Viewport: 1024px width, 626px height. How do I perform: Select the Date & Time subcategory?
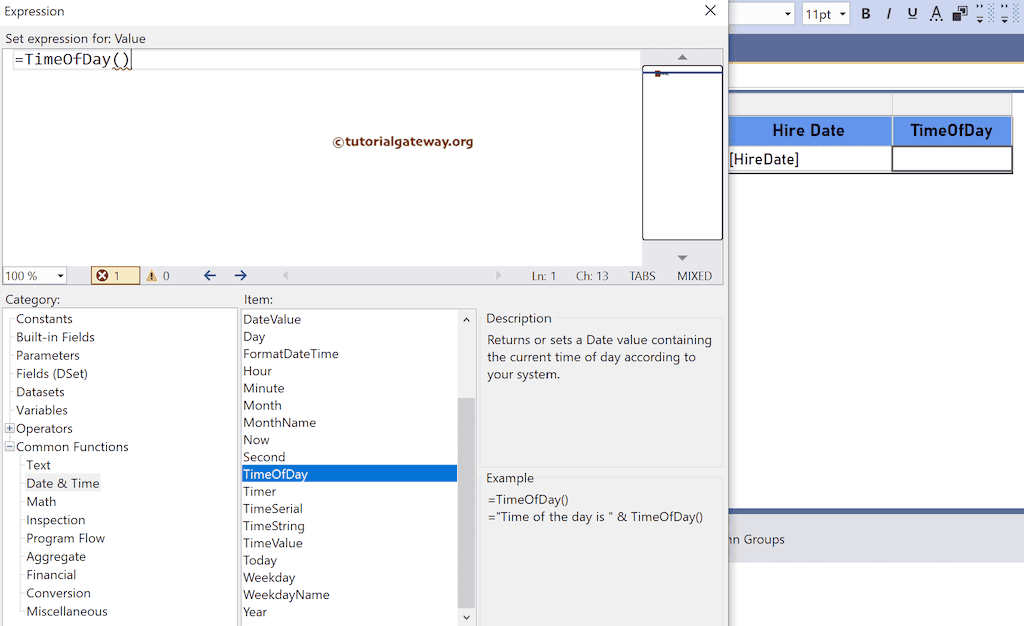point(63,483)
